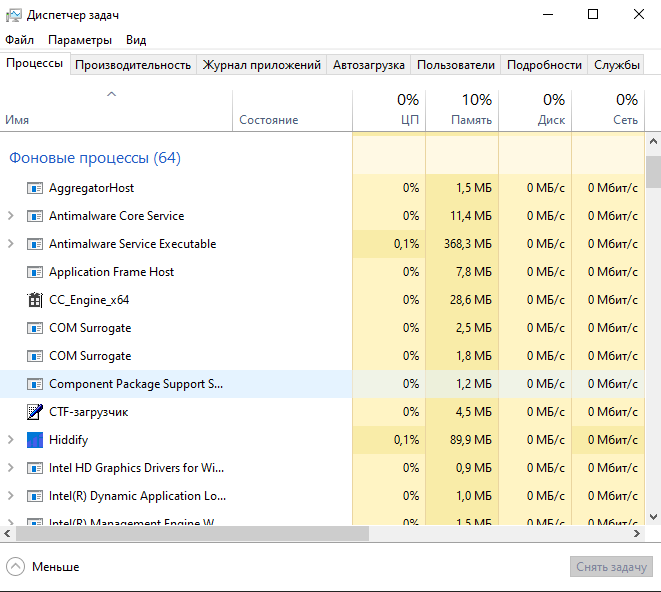The height and width of the screenshot is (592, 661).
Task: Click the horizontal scrollbar left arrow
Action: [x=7, y=533]
